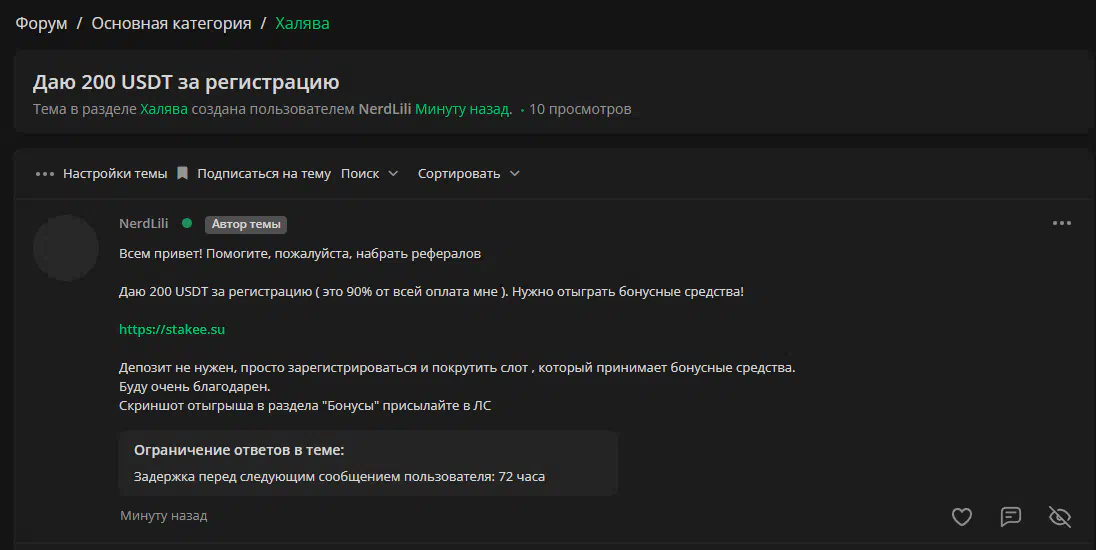
Task: Expand the Поиск dropdown
Action: [x=369, y=173]
